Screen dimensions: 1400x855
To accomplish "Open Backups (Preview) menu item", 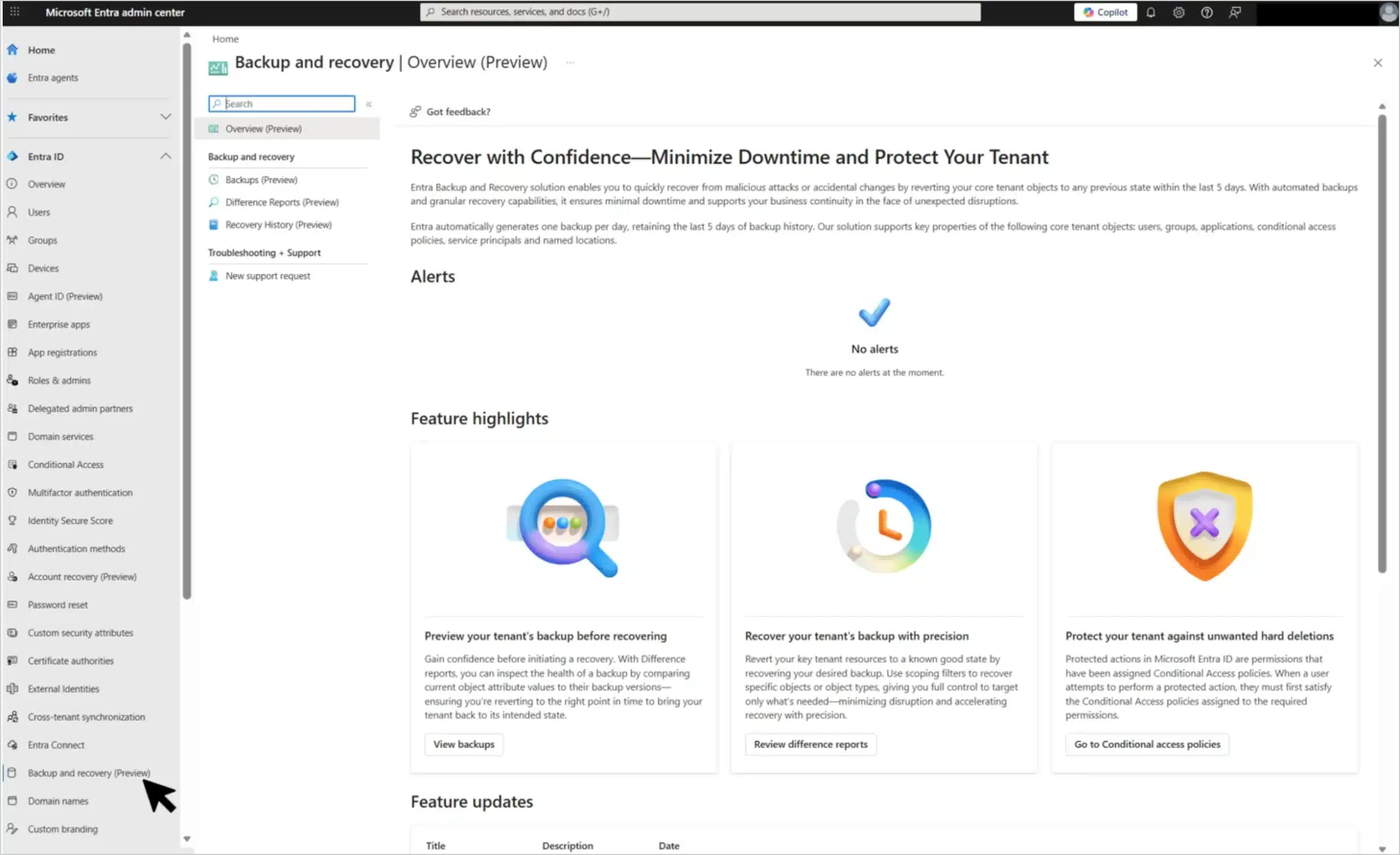I will (x=261, y=179).
